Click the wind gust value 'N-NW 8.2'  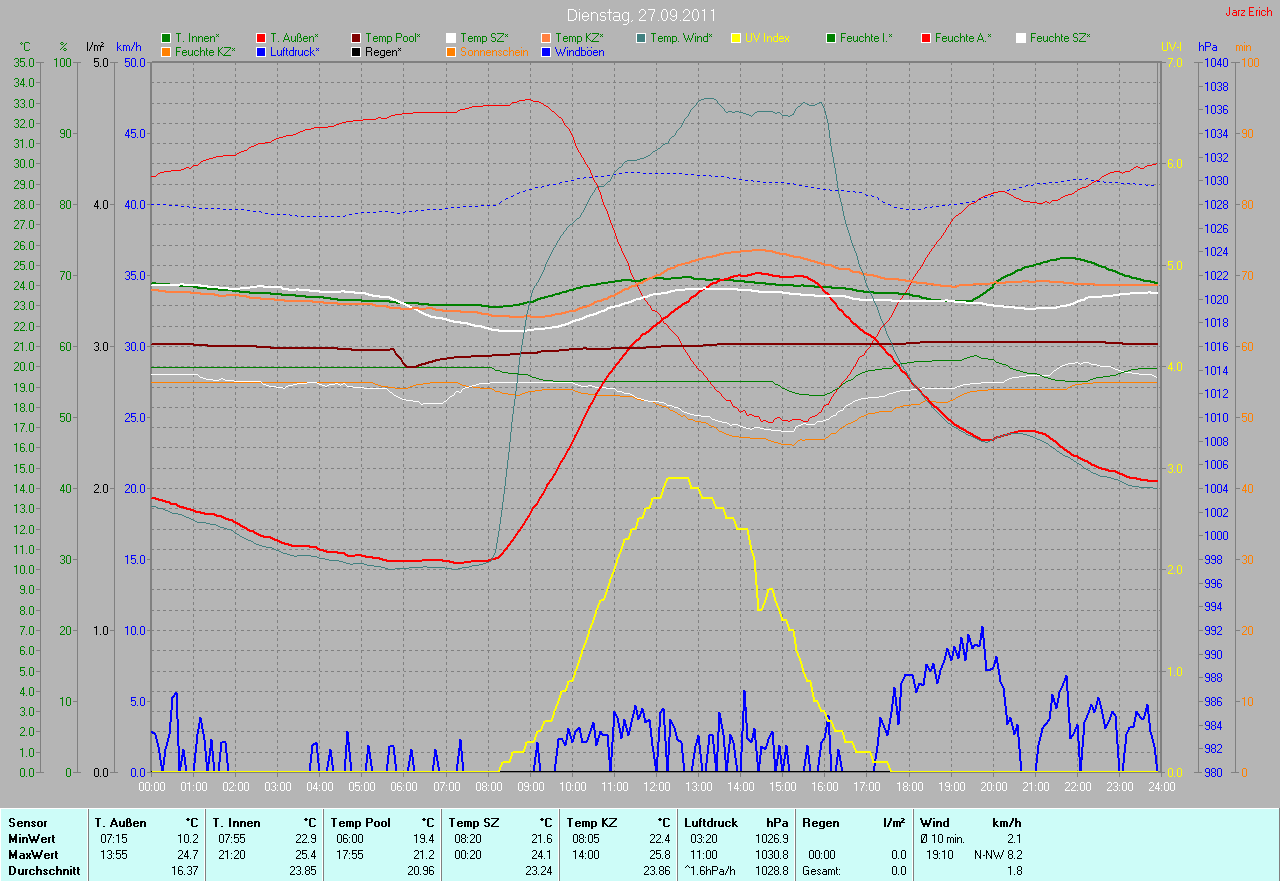(x=998, y=855)
